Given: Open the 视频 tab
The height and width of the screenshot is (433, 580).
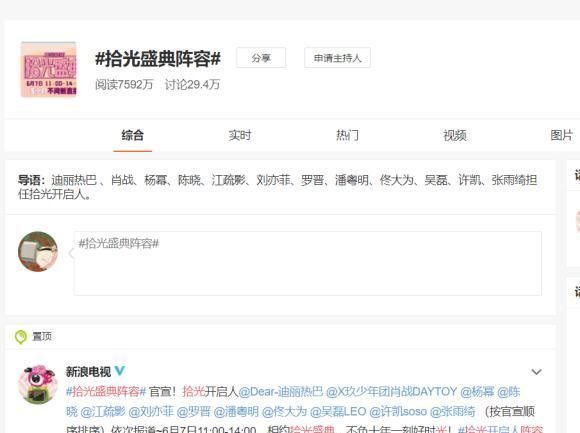Looking at the screenshot, I should point(455,135).
